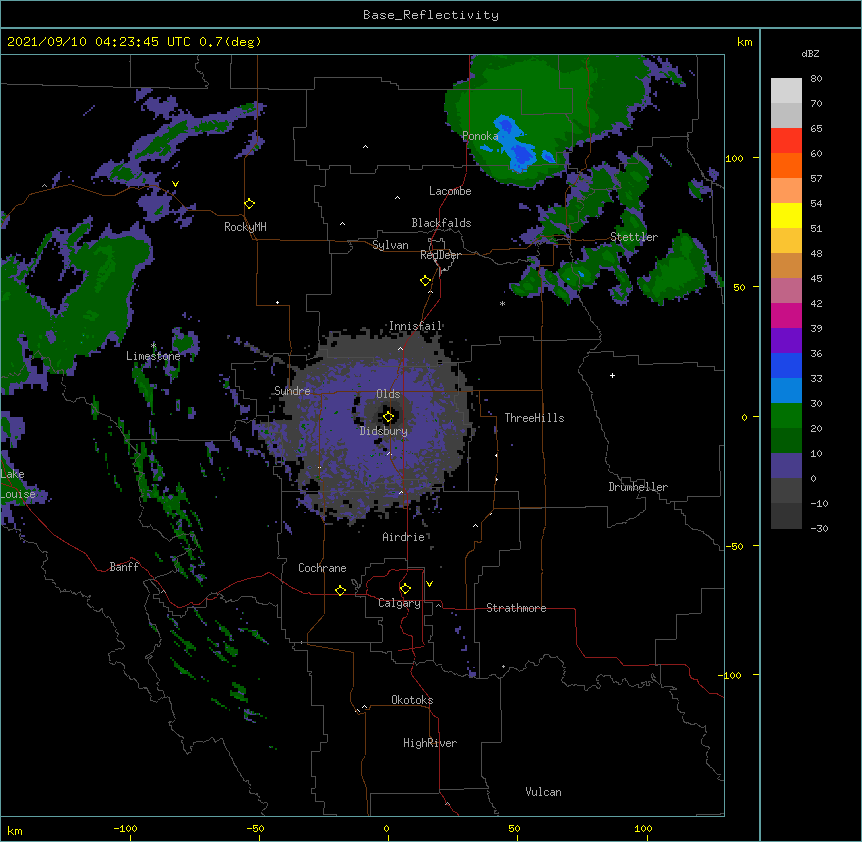Click the Okotoks city label

pyautogui.click(x=412, y=700)
